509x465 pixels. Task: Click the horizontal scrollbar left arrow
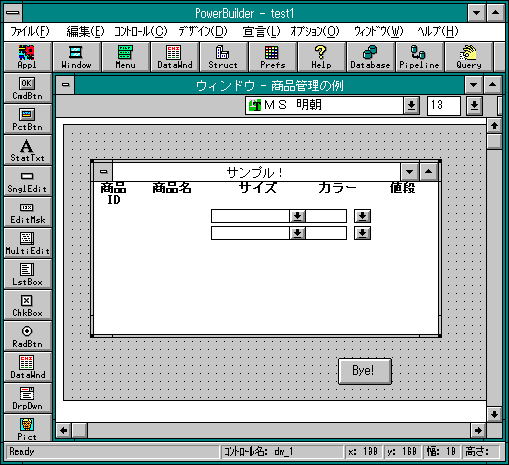tap(63, 430)
